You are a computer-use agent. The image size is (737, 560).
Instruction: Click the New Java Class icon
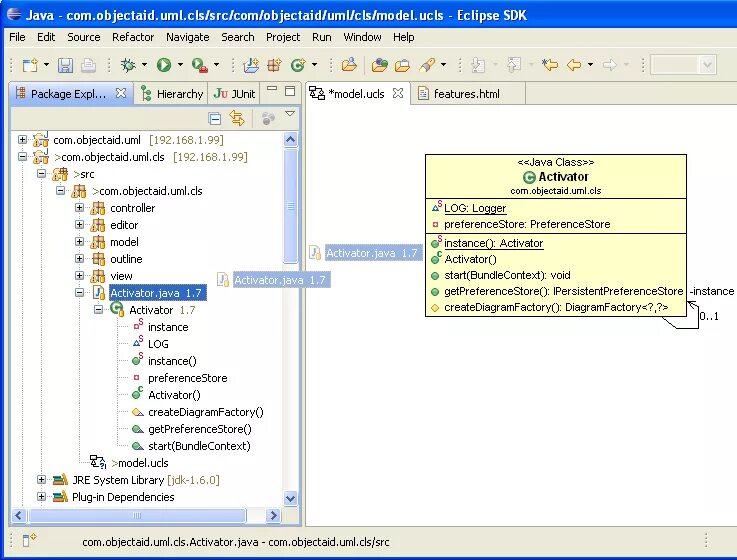click(298, 65)
